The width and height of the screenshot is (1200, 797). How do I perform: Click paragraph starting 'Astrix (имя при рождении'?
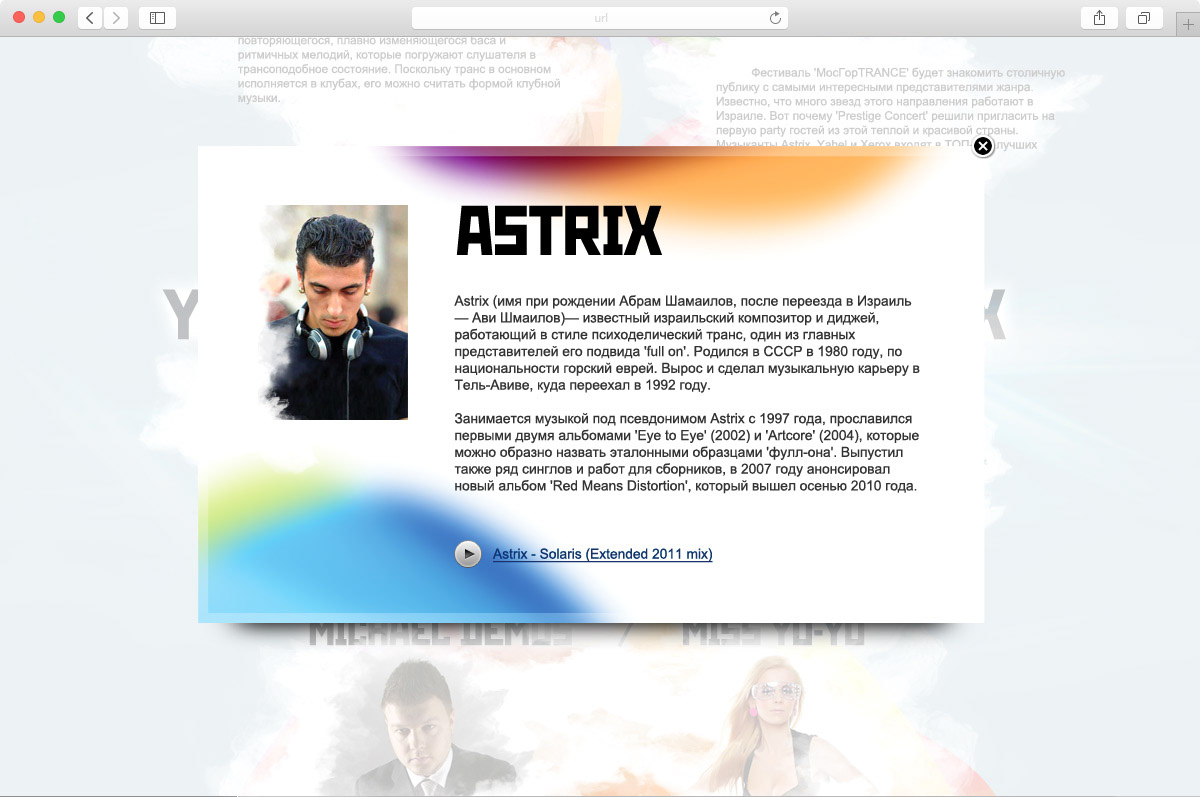click(687, 343)
